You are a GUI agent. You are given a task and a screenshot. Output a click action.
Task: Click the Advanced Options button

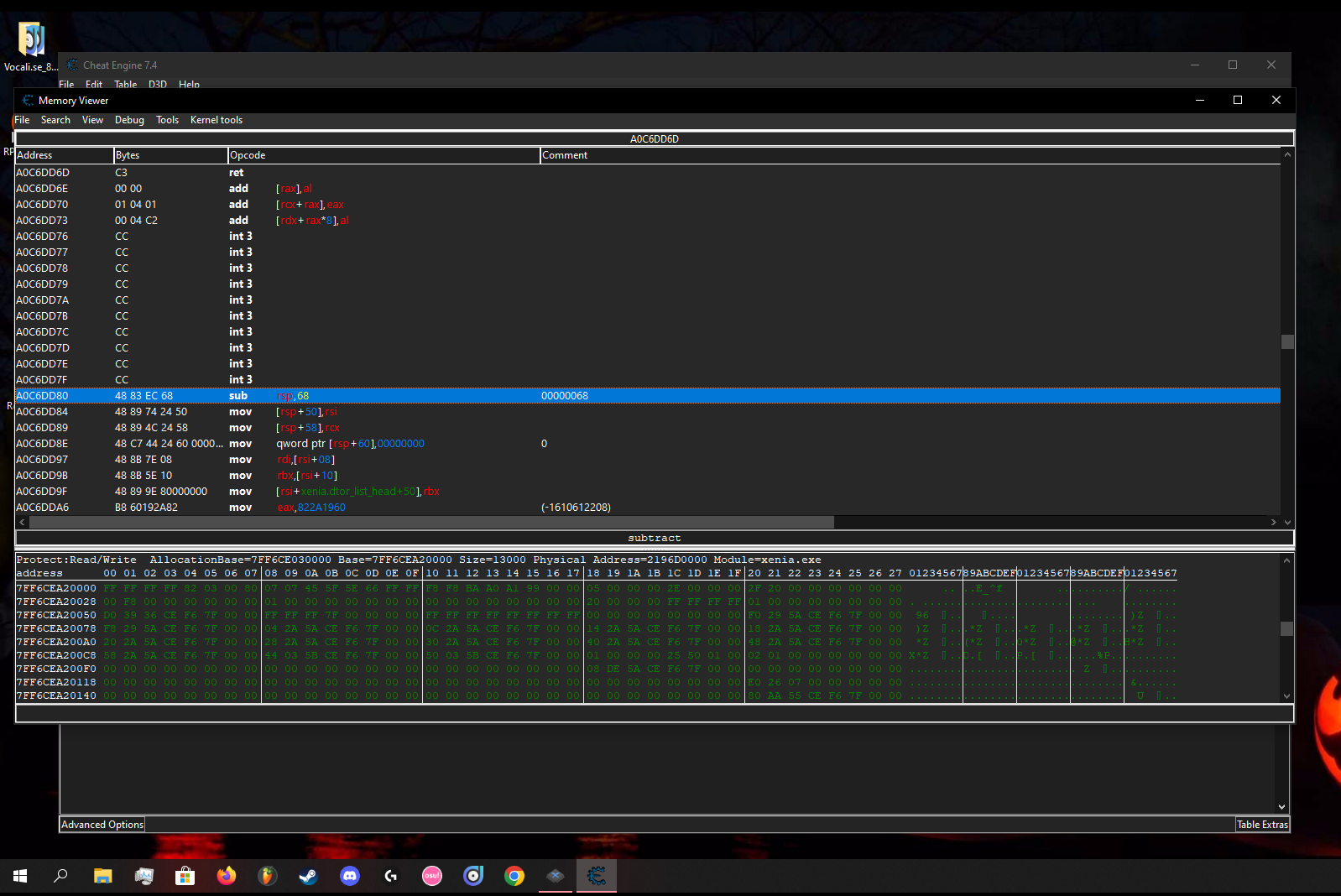(102, 825)
